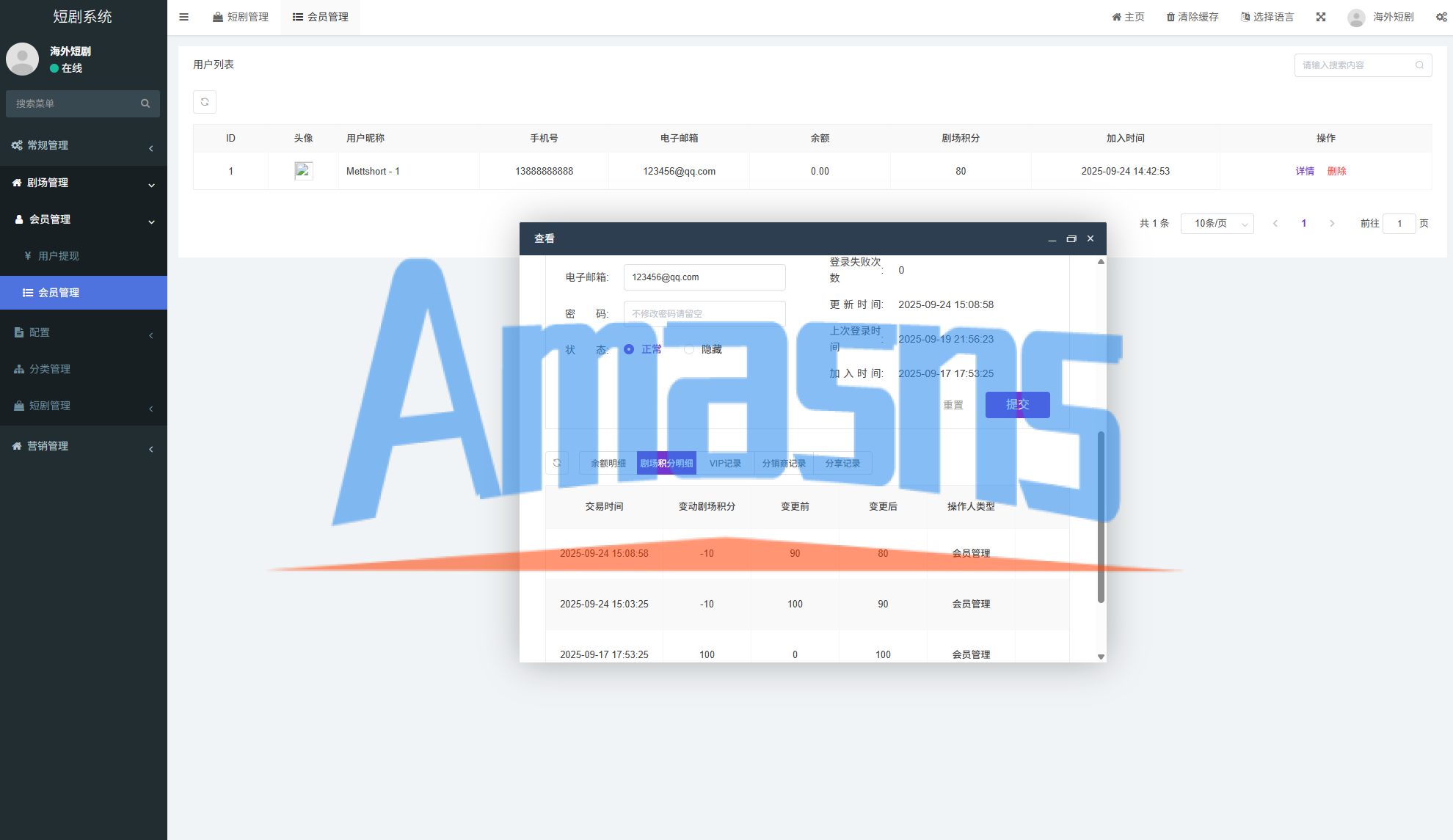Click the user avatar thumbnail in table row
This screenshot has width=1453, height=840.
click(x=304, y=171)
